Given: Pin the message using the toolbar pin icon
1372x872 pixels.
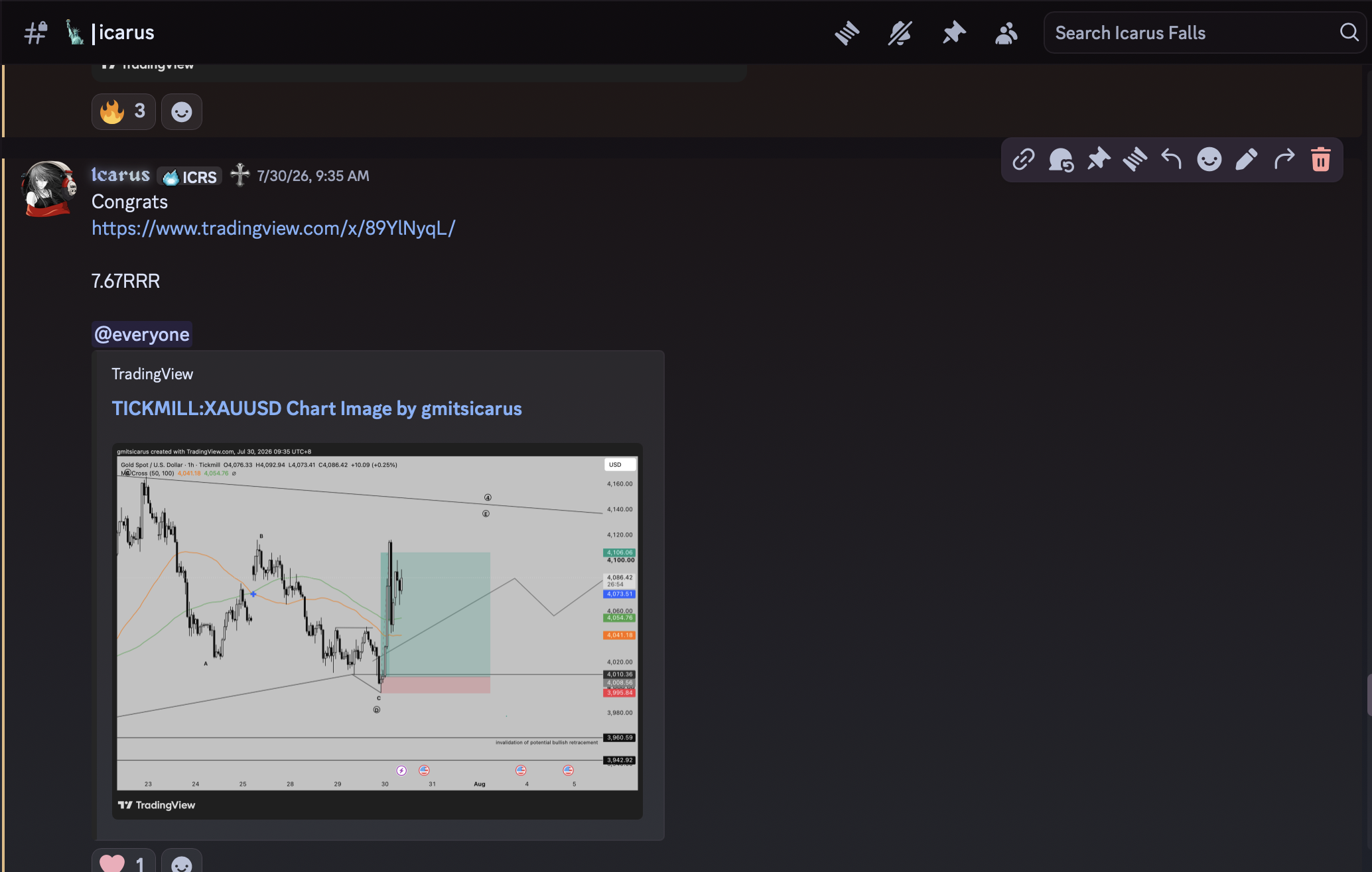Looking at the screenshot, I should coord(1099,160).
